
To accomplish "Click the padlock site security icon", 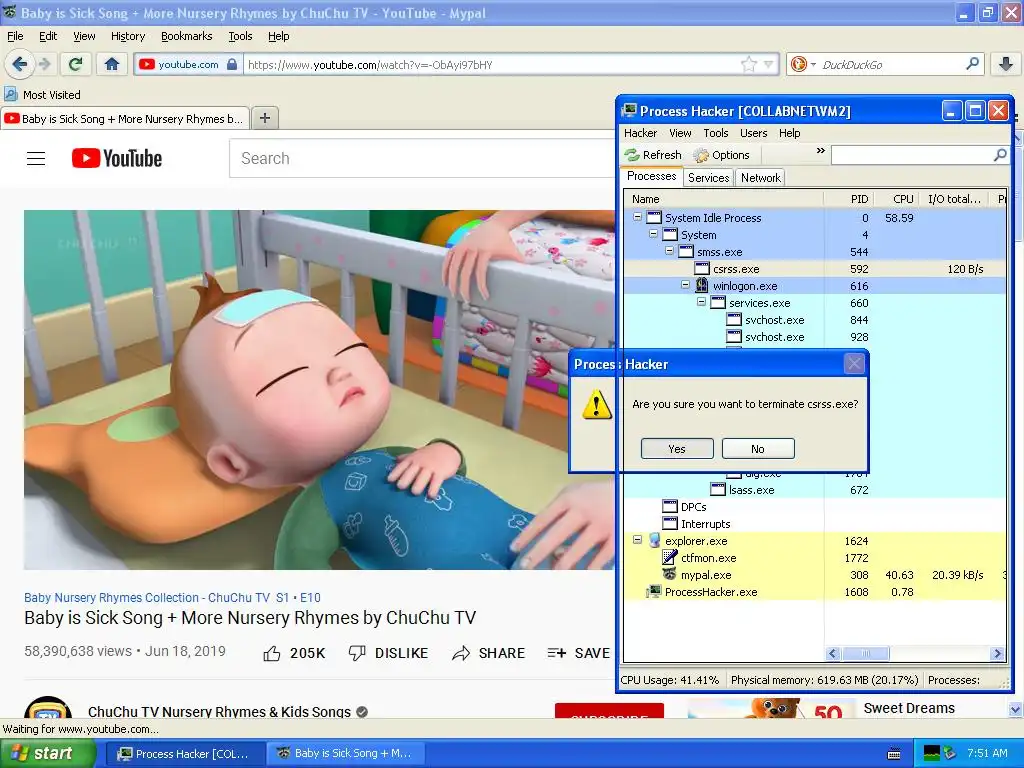I will 232,64.
